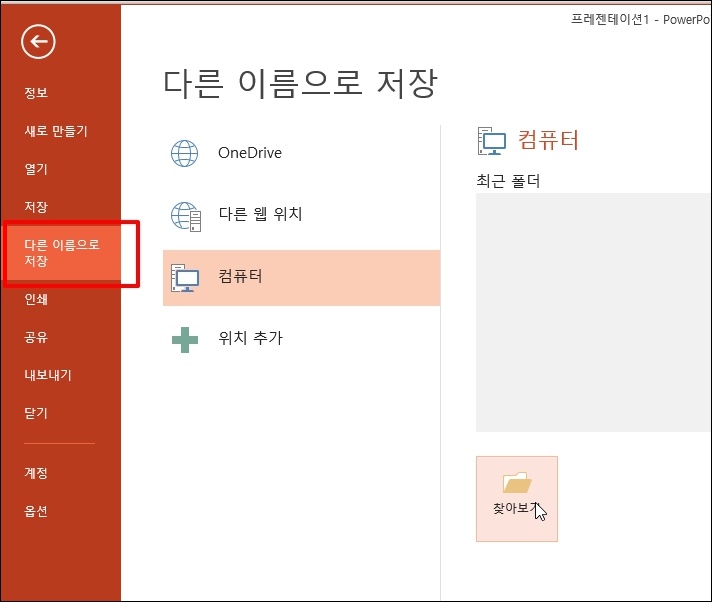
Task: Click the folder icon above 찾아보기
Action: pyautogui.click(x=517, y=482)
